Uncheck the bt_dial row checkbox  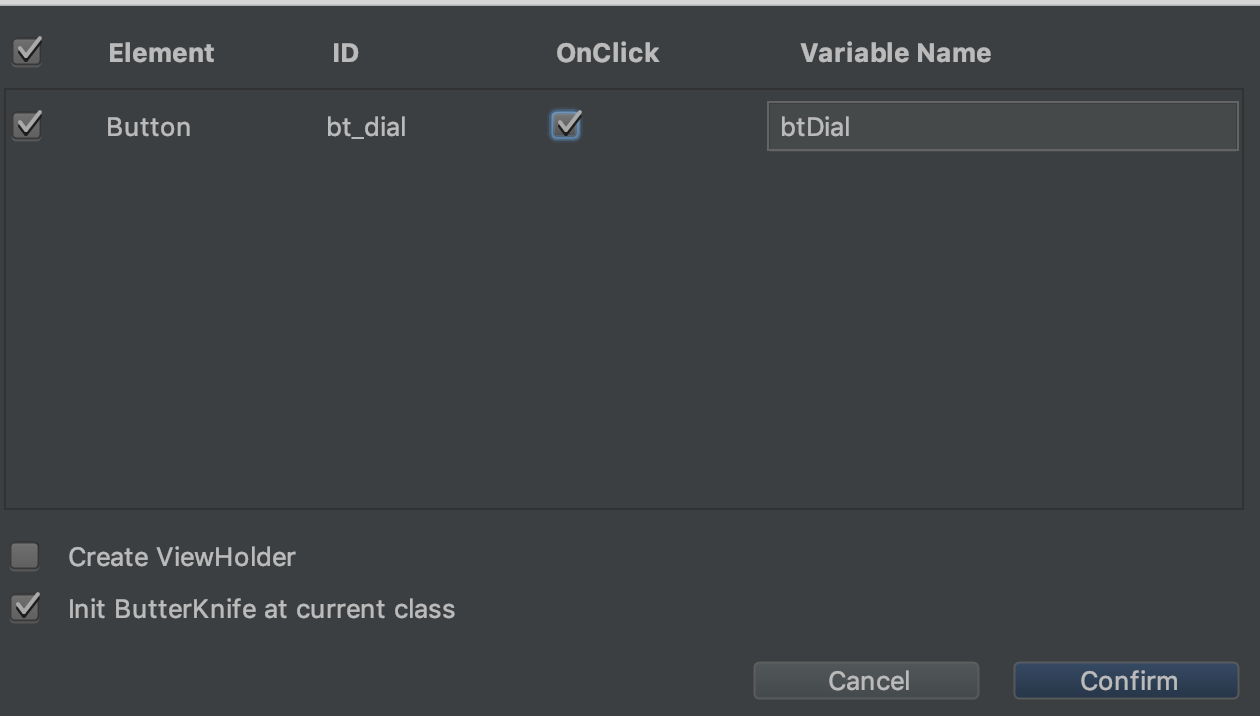(25, 126)
